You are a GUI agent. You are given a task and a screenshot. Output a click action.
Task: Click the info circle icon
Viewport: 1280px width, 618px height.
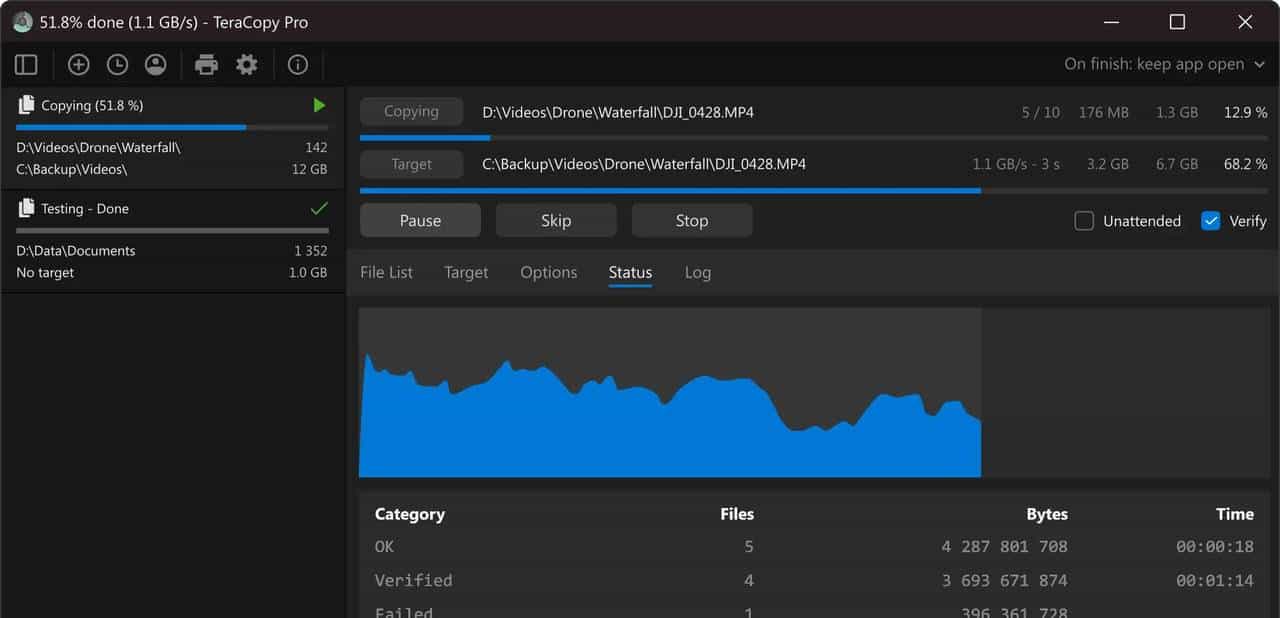tap(297, 65)
